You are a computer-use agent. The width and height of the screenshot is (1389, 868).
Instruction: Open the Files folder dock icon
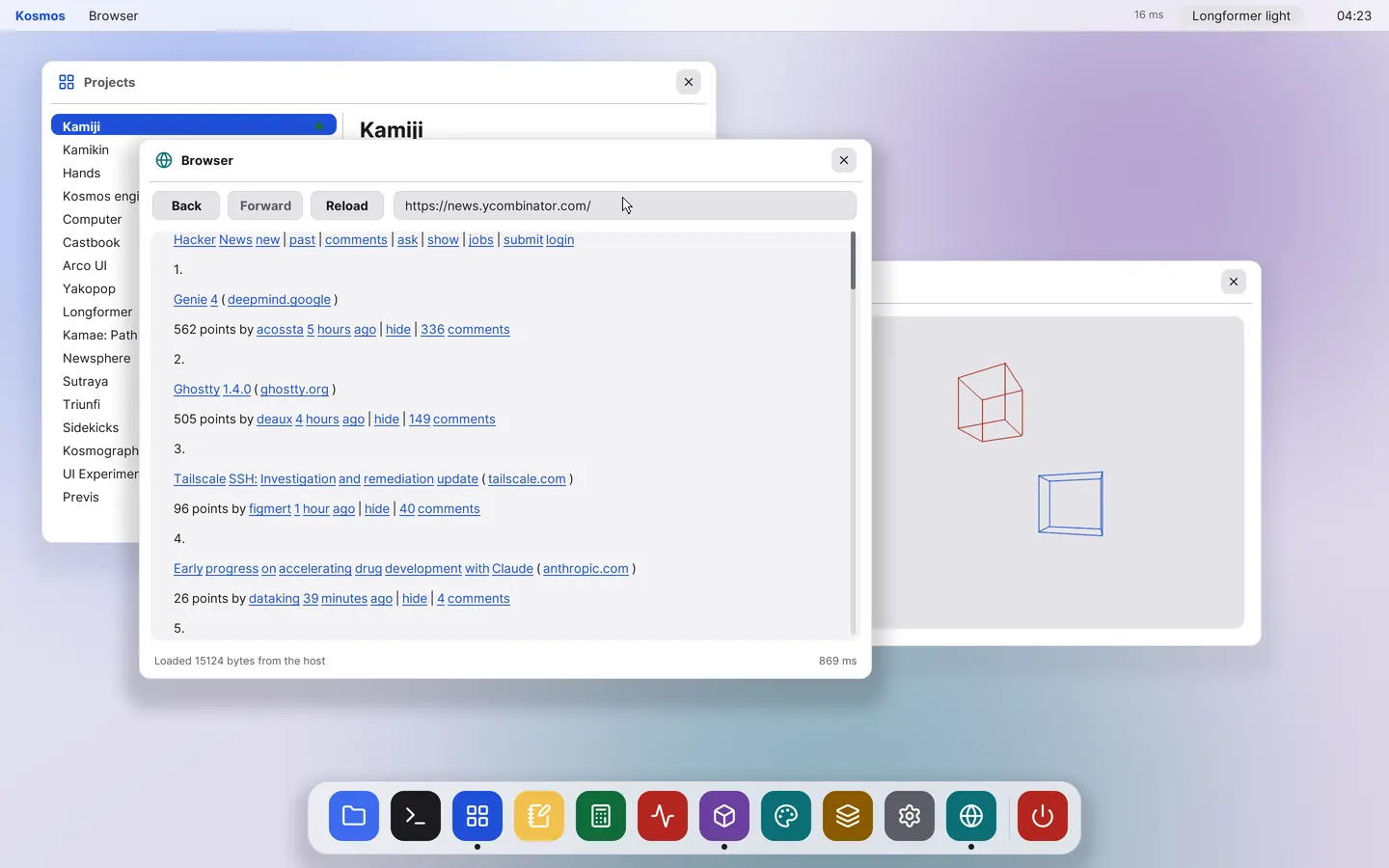pyautogui.click(x=354, y=816)
